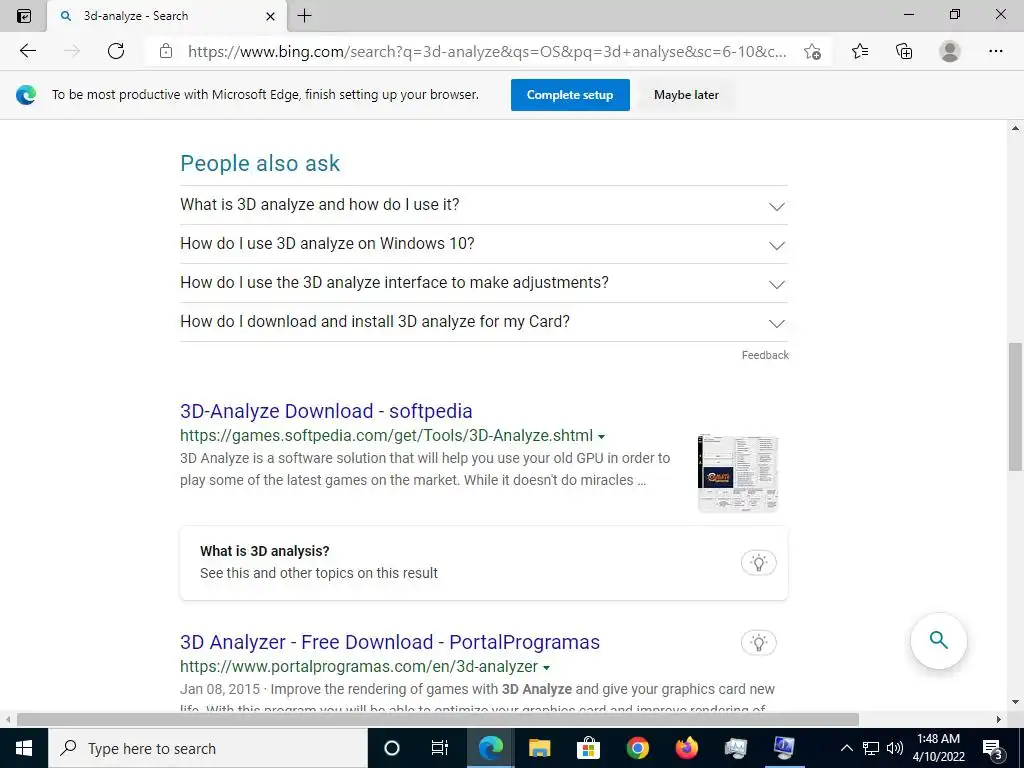Open the Favorites list icon

coord(860,51)
